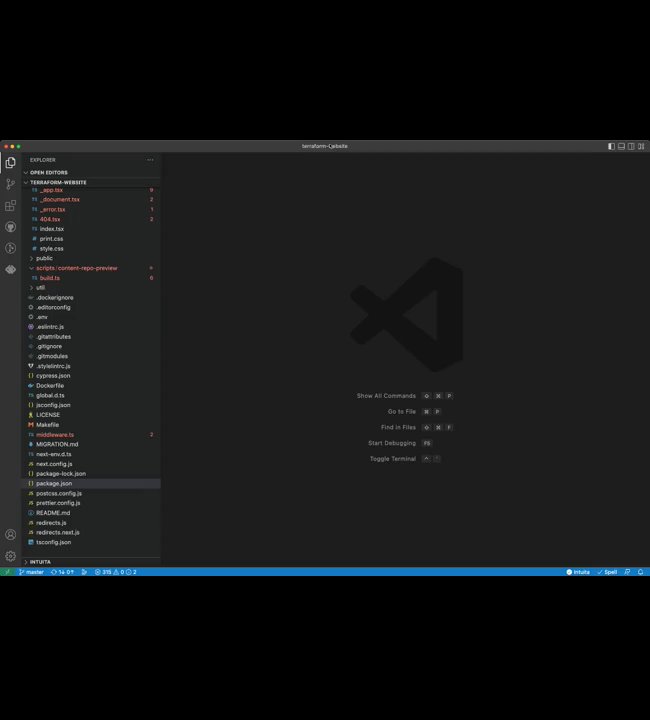Viewport: 650px width, 720px height.
Task: Open global.d.ts file
Action: [x=91, y=395]
